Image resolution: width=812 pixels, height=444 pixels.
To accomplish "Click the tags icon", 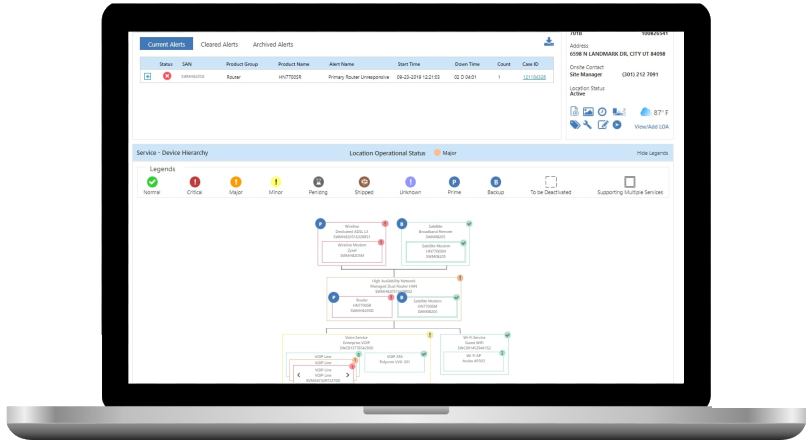I will pos(575,125).
